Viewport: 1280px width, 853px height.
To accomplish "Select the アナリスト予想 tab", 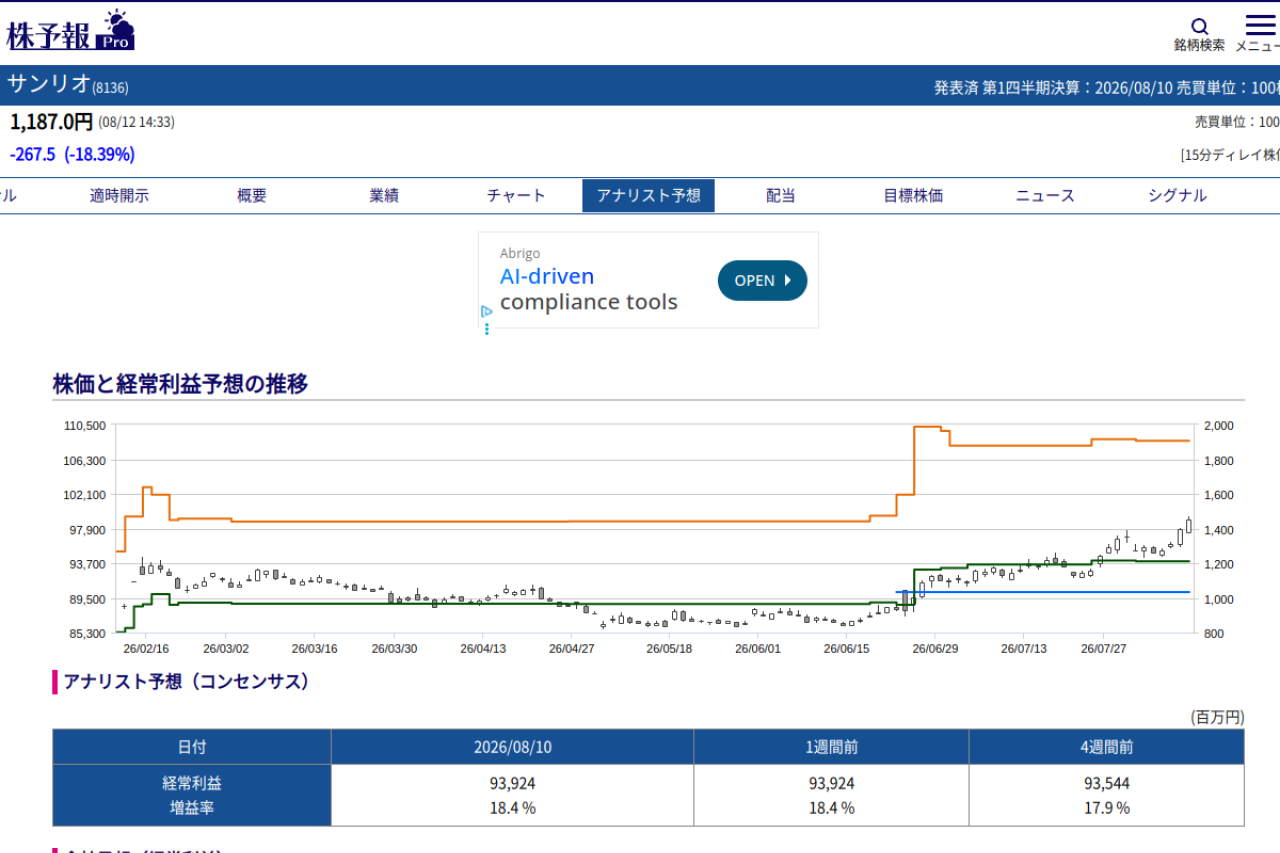I will 648,196.
